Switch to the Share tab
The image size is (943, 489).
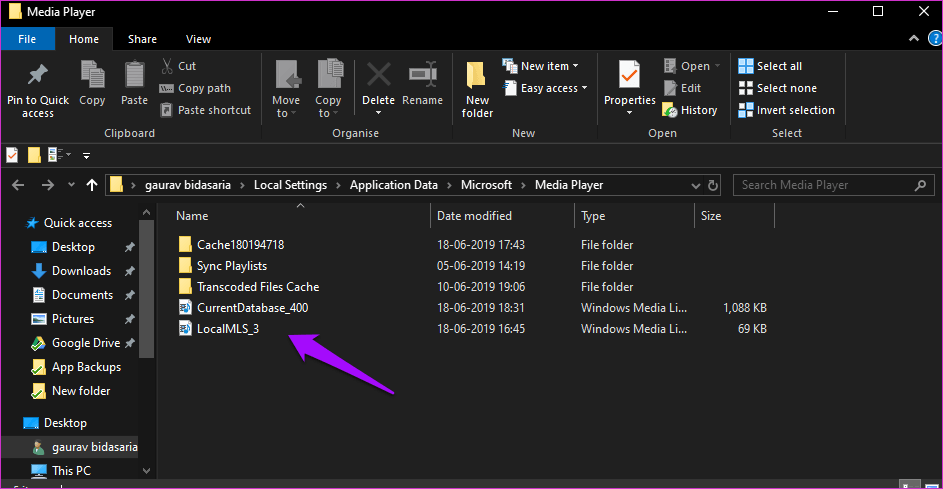[143, 39]
